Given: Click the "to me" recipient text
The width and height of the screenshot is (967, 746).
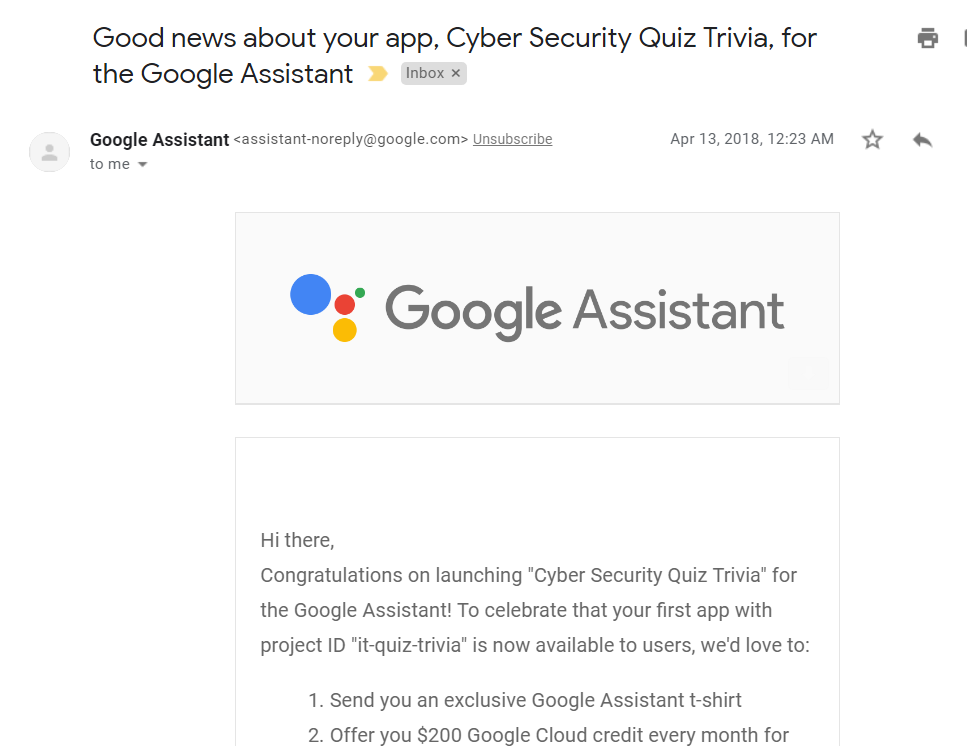Looking at the screenshot, I should (110, 164).
